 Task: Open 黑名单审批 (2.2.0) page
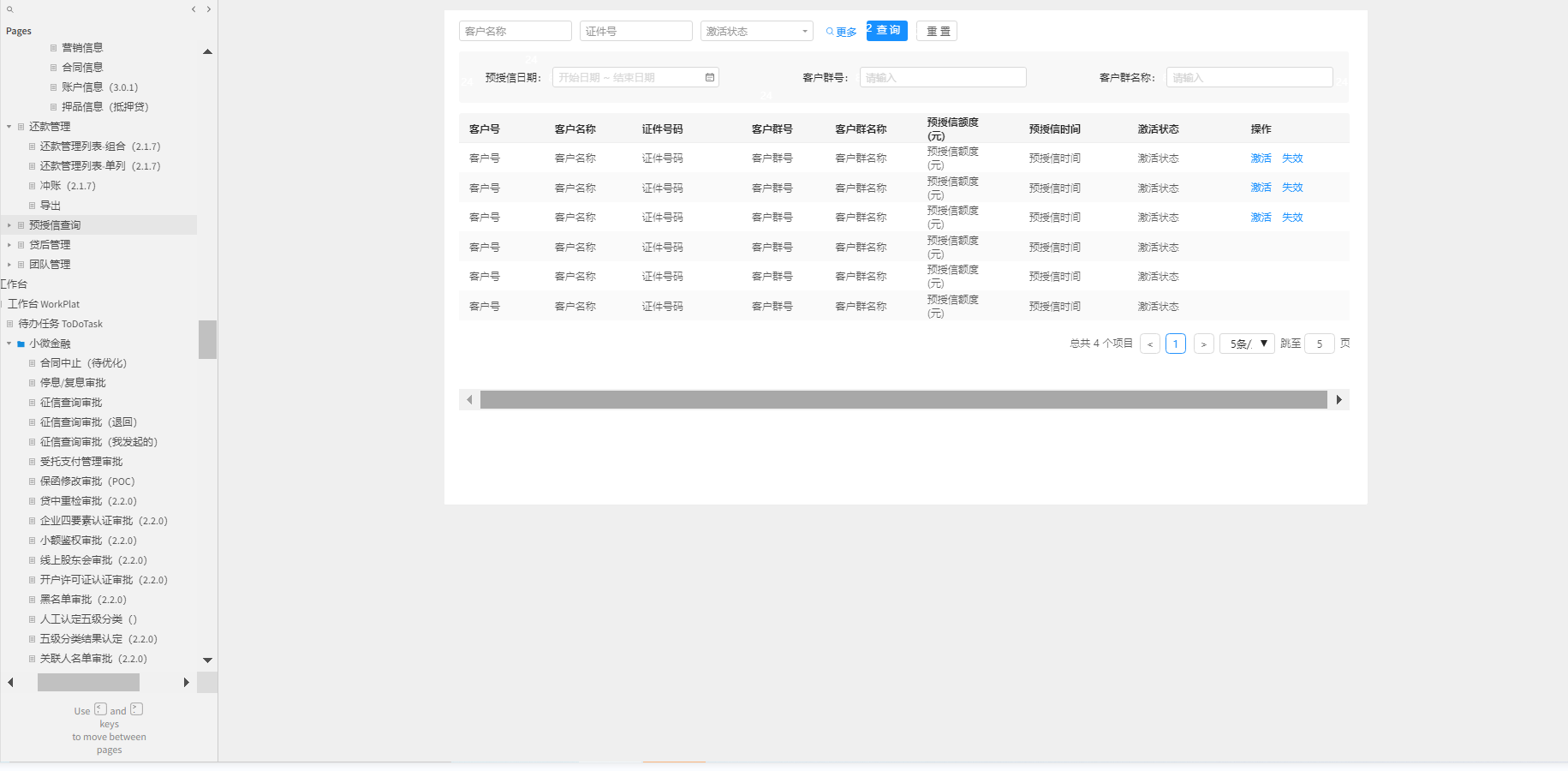pos(83,600)
